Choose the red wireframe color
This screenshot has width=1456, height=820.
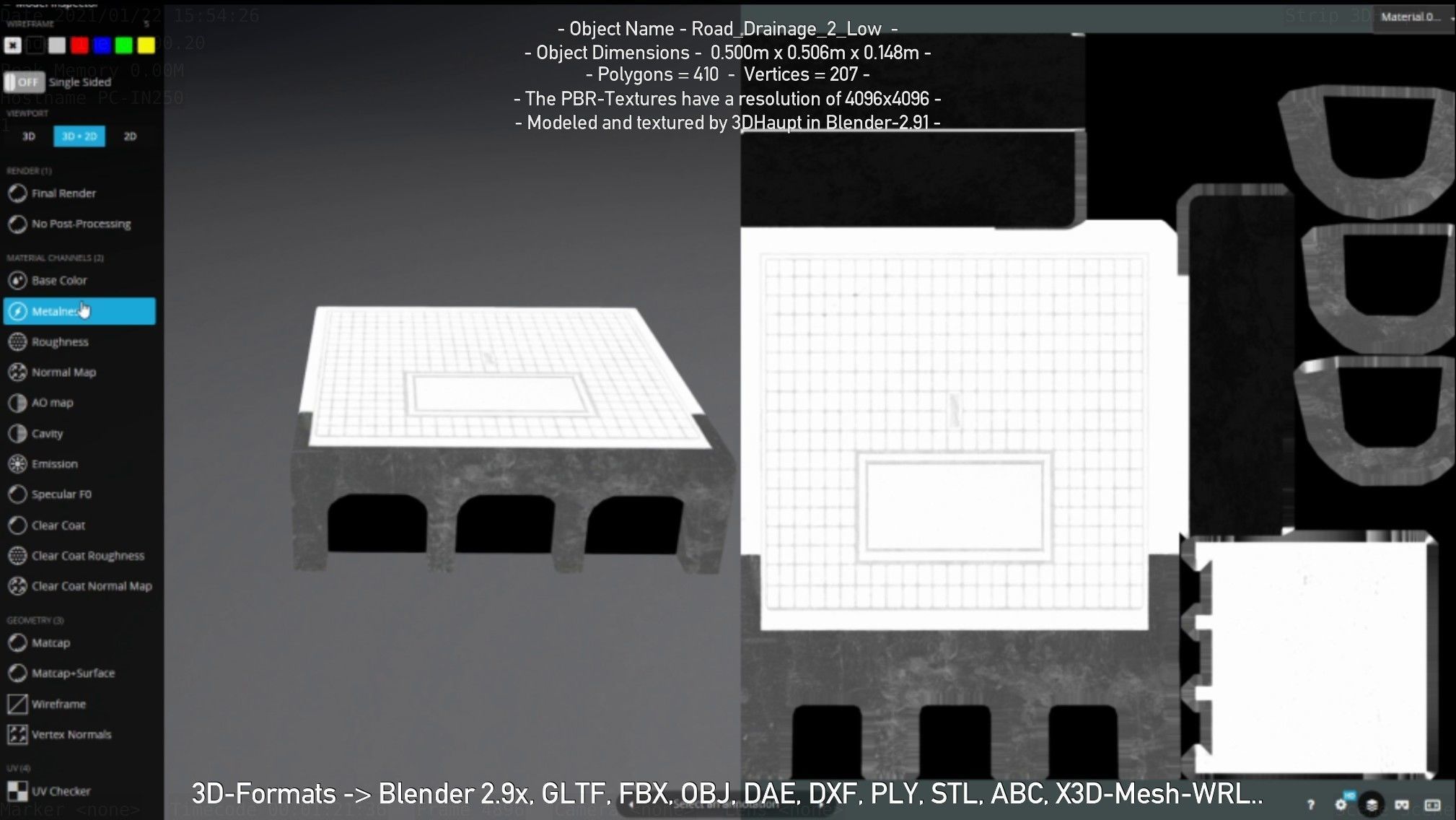click(x=79, y=45)
